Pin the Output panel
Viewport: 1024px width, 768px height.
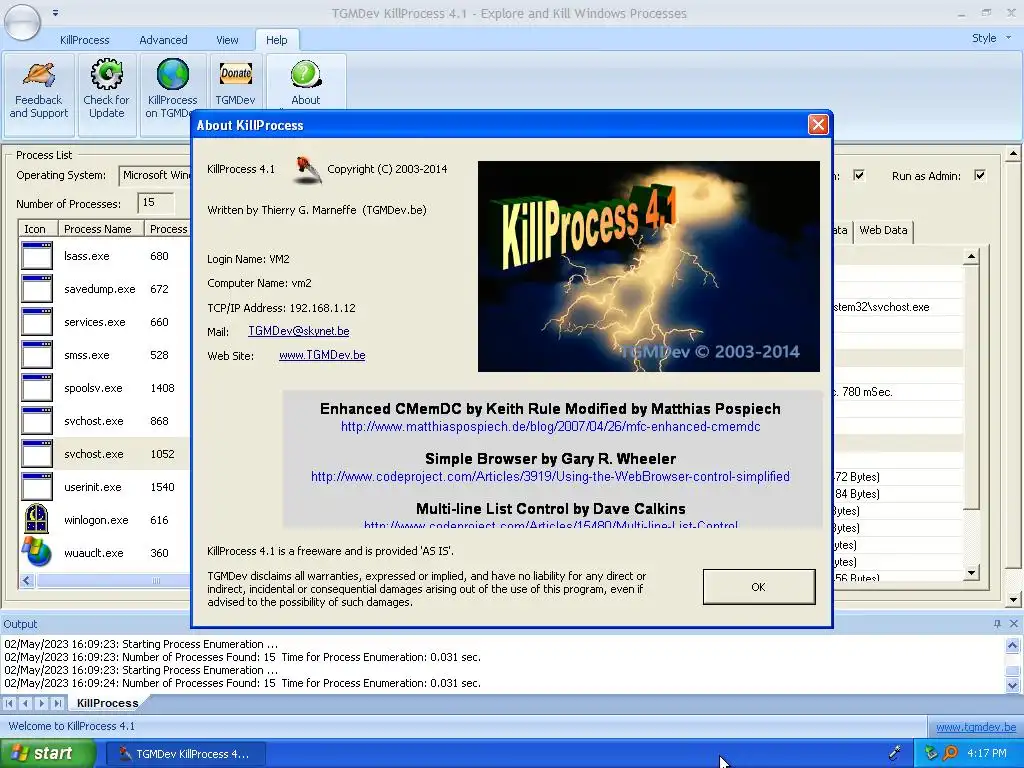[997, 624]
